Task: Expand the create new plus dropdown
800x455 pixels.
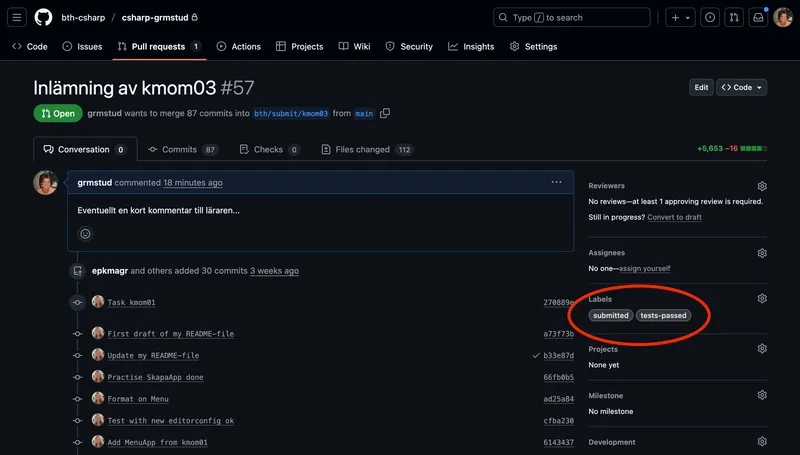Action: [681, 17]
